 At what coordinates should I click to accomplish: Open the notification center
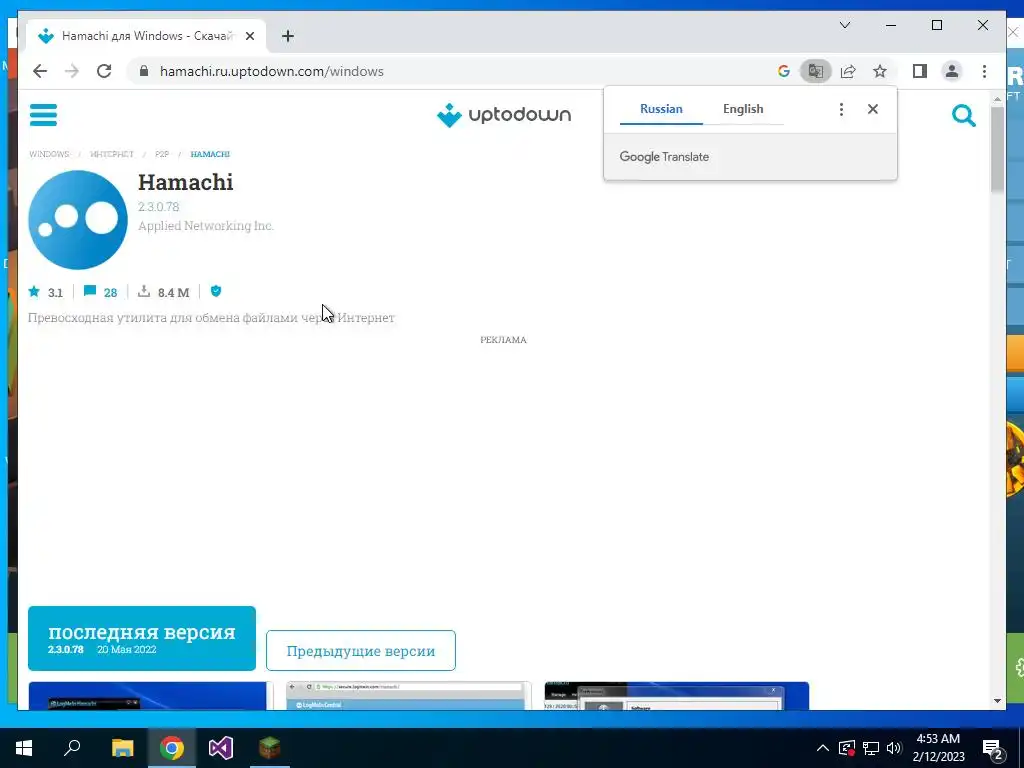click(992, 748)
